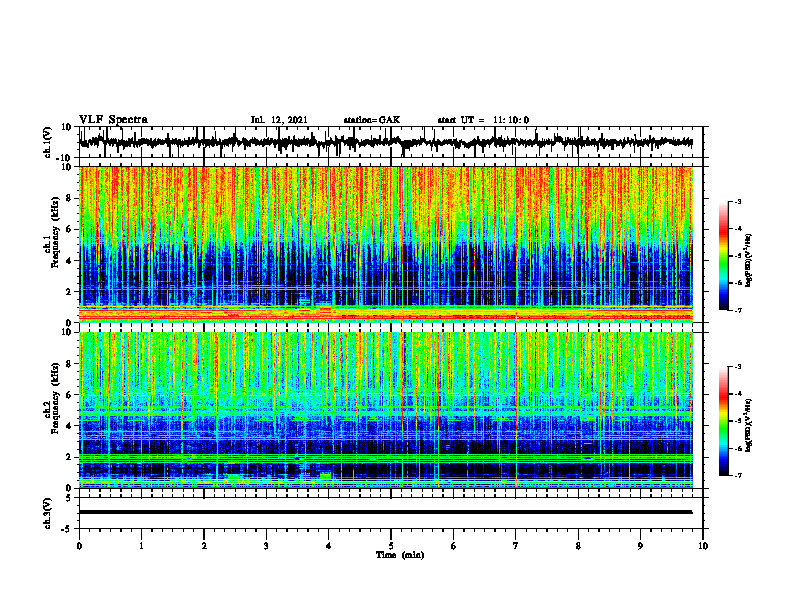Click the "-5" tick on ch.3(V) axis
This screenshot has width=792, height=612.
pyautogui.click(x=68, y=529)
